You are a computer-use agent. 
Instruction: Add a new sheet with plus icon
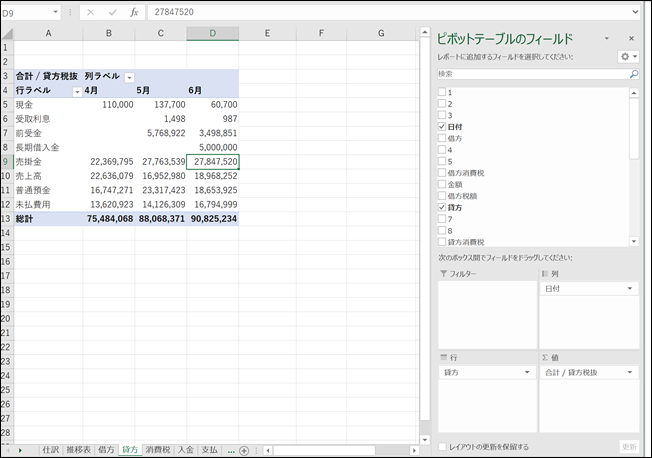(x=244, y=450)
